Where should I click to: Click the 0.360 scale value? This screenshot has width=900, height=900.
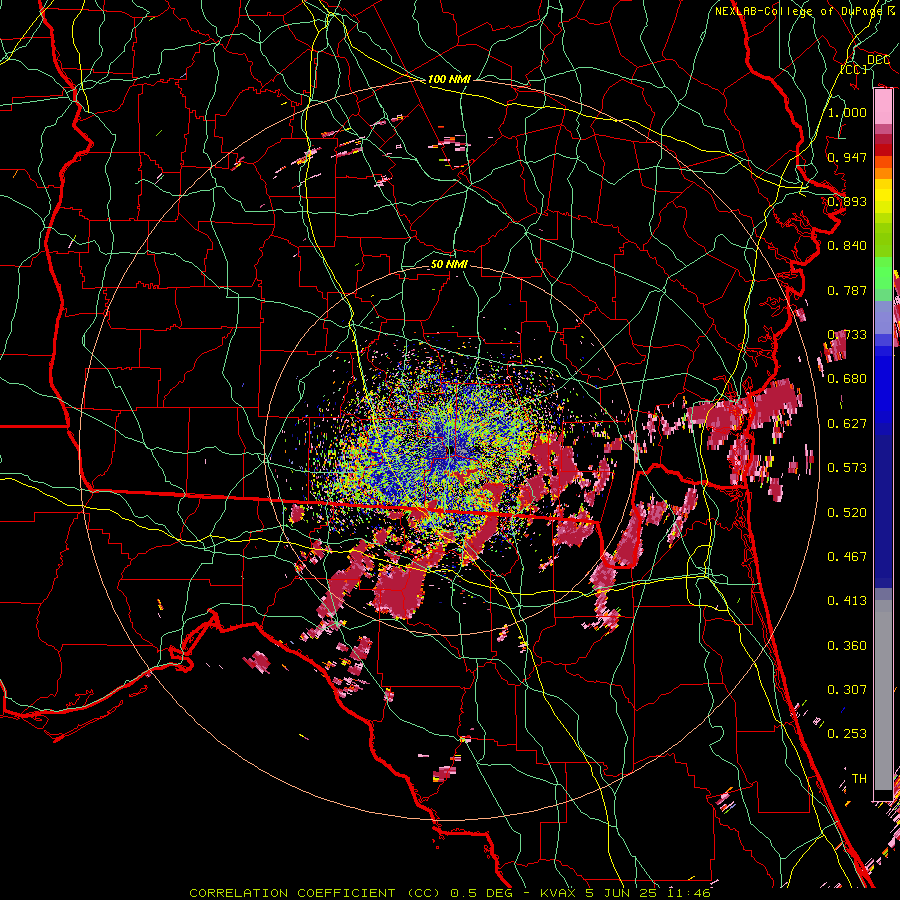[x=847, y=645]
